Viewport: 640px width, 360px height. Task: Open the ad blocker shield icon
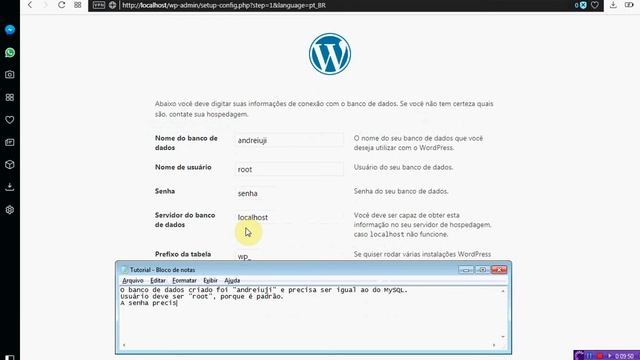click(583, 5)
